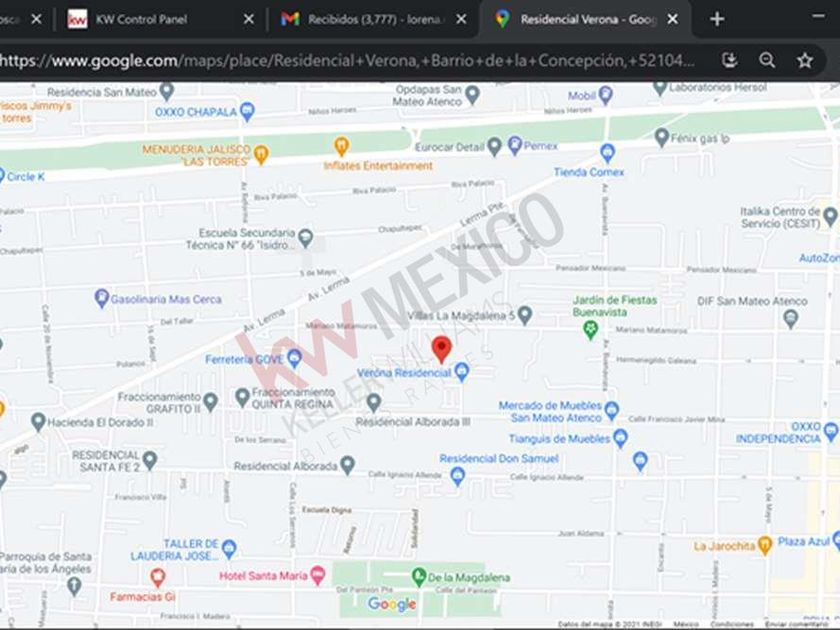Open the Mercado de Muebles pin

[611, 411]
